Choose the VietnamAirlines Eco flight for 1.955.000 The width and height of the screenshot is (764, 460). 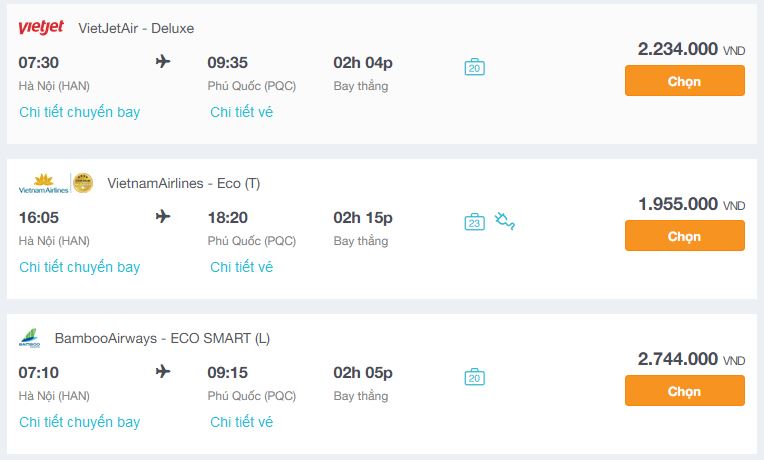[x=685, y=236]
